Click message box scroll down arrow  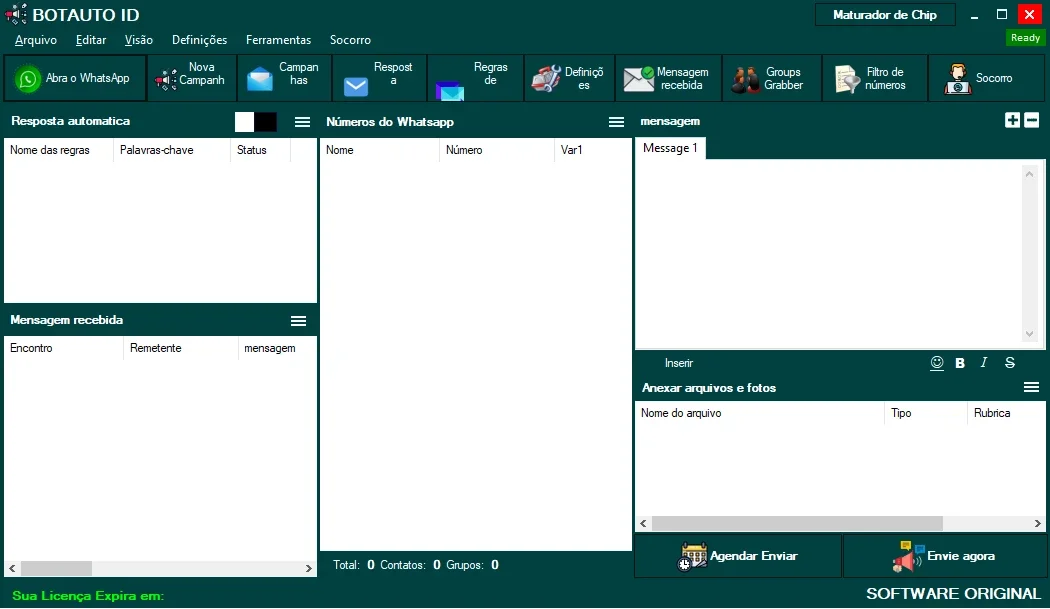1029,334
